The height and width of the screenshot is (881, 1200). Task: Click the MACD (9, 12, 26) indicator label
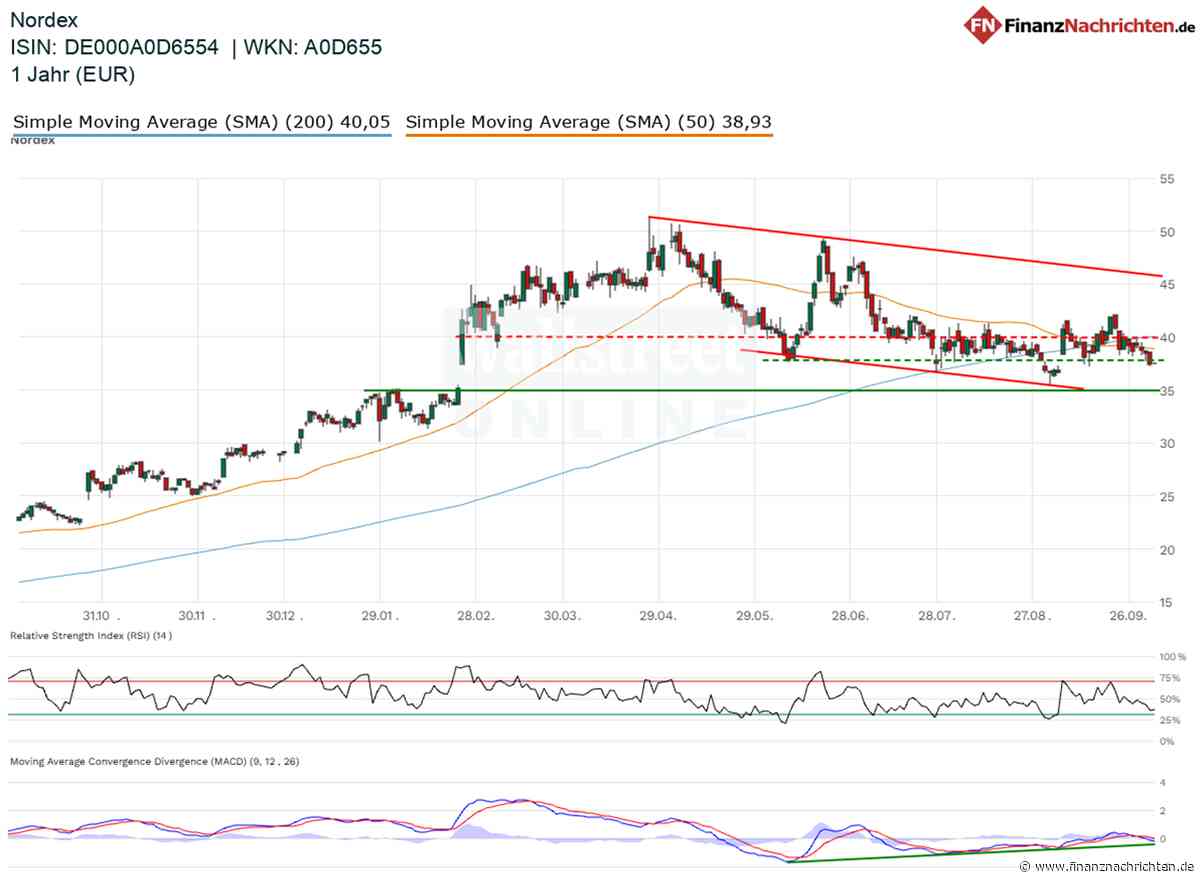point(154,761)
